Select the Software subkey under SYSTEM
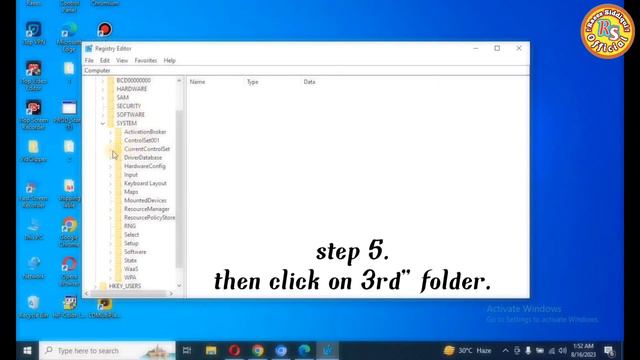The image size is (640, 360). pyautogui.click(x=135, y=252)
